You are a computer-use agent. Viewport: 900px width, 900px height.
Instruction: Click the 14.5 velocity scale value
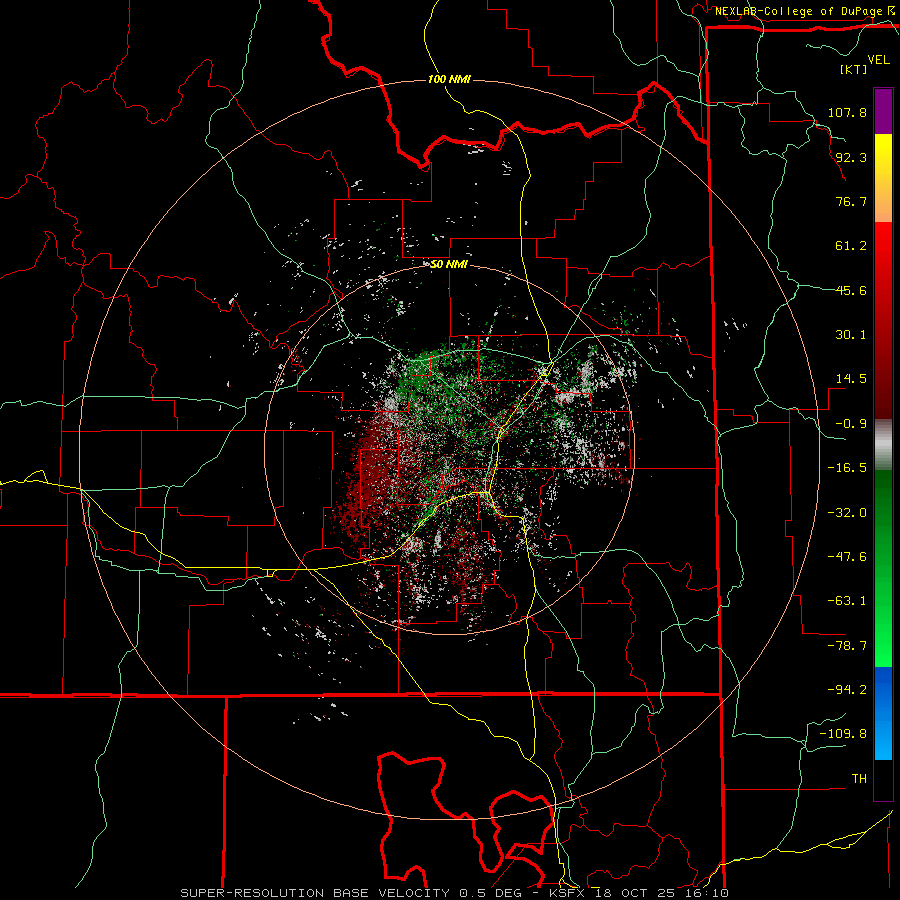[851, 379]
